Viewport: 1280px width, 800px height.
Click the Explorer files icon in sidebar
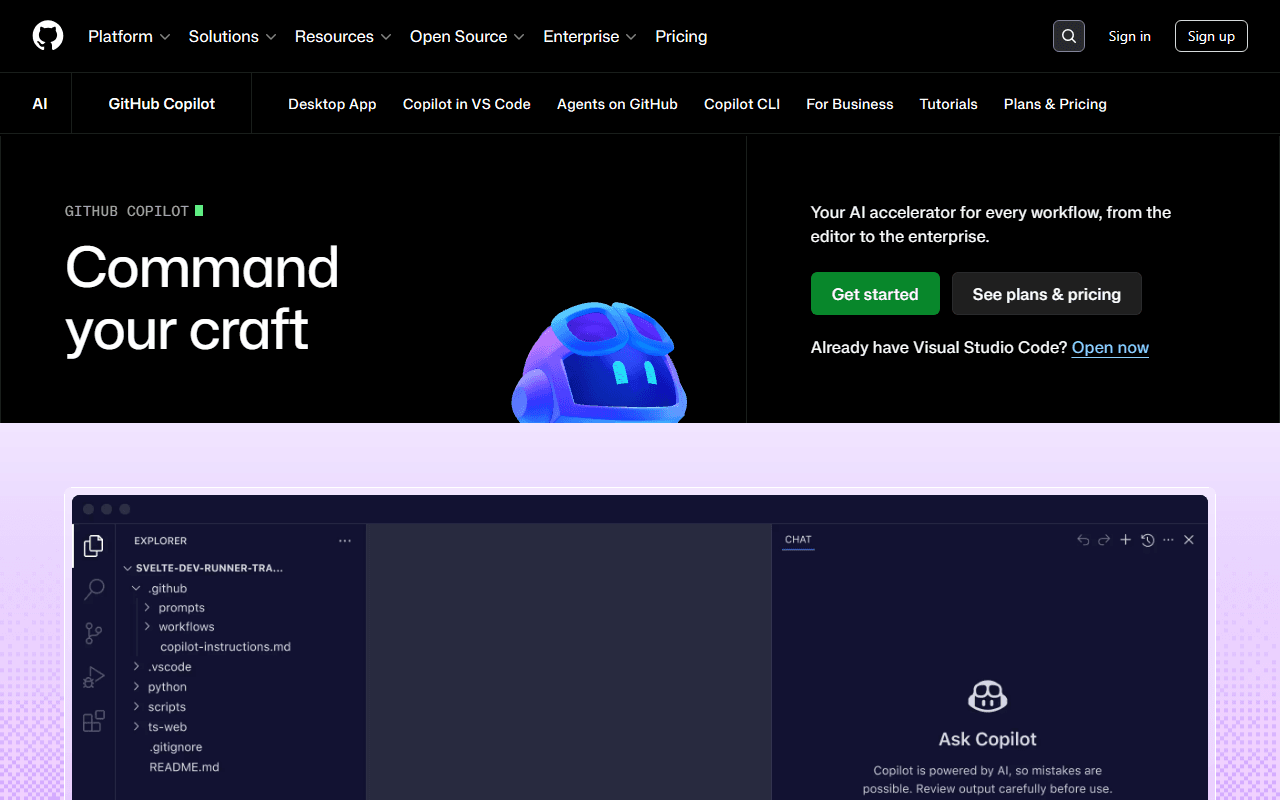(94, 546)
